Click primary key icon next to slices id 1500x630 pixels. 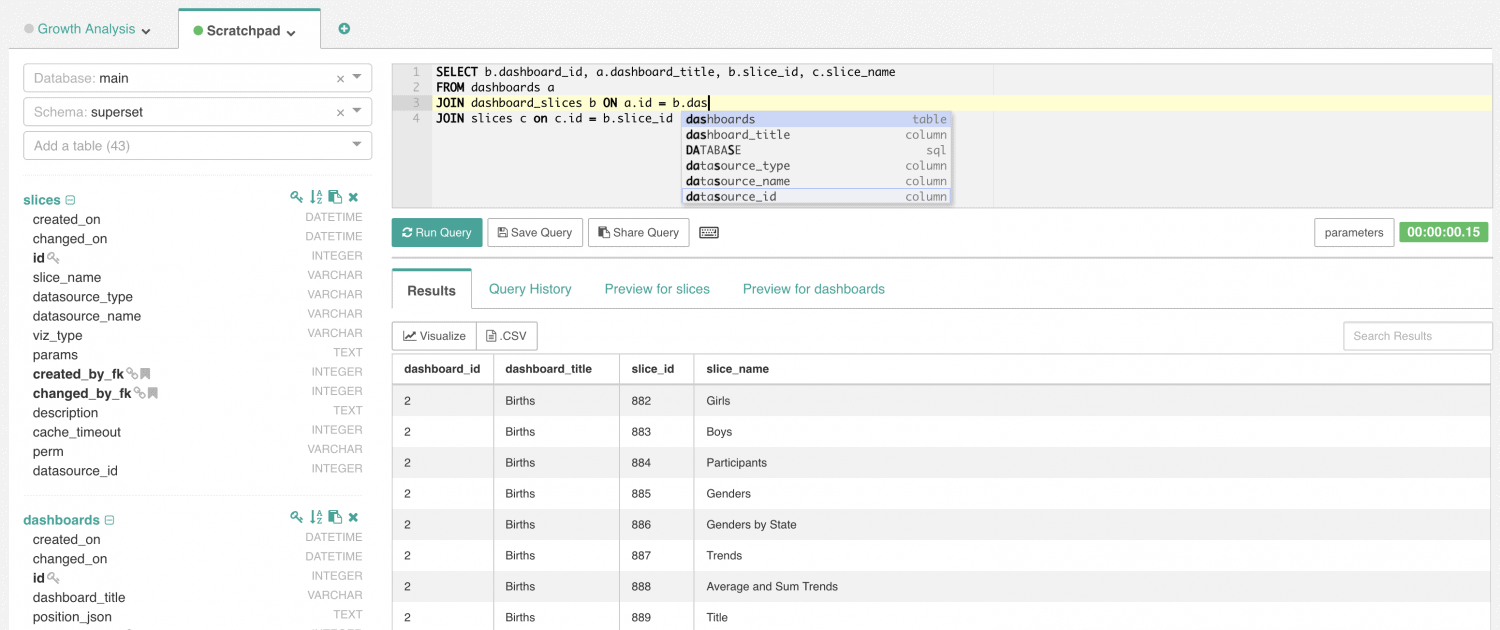53,258
